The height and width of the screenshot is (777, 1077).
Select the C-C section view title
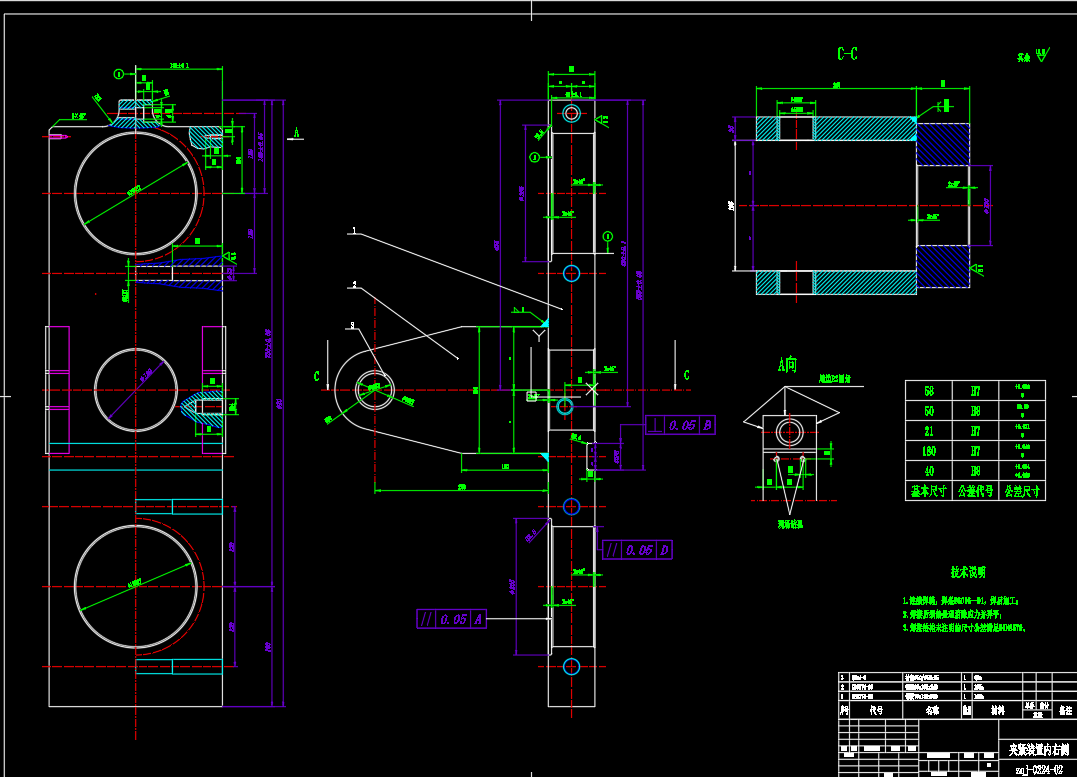[x=847, y=54]
